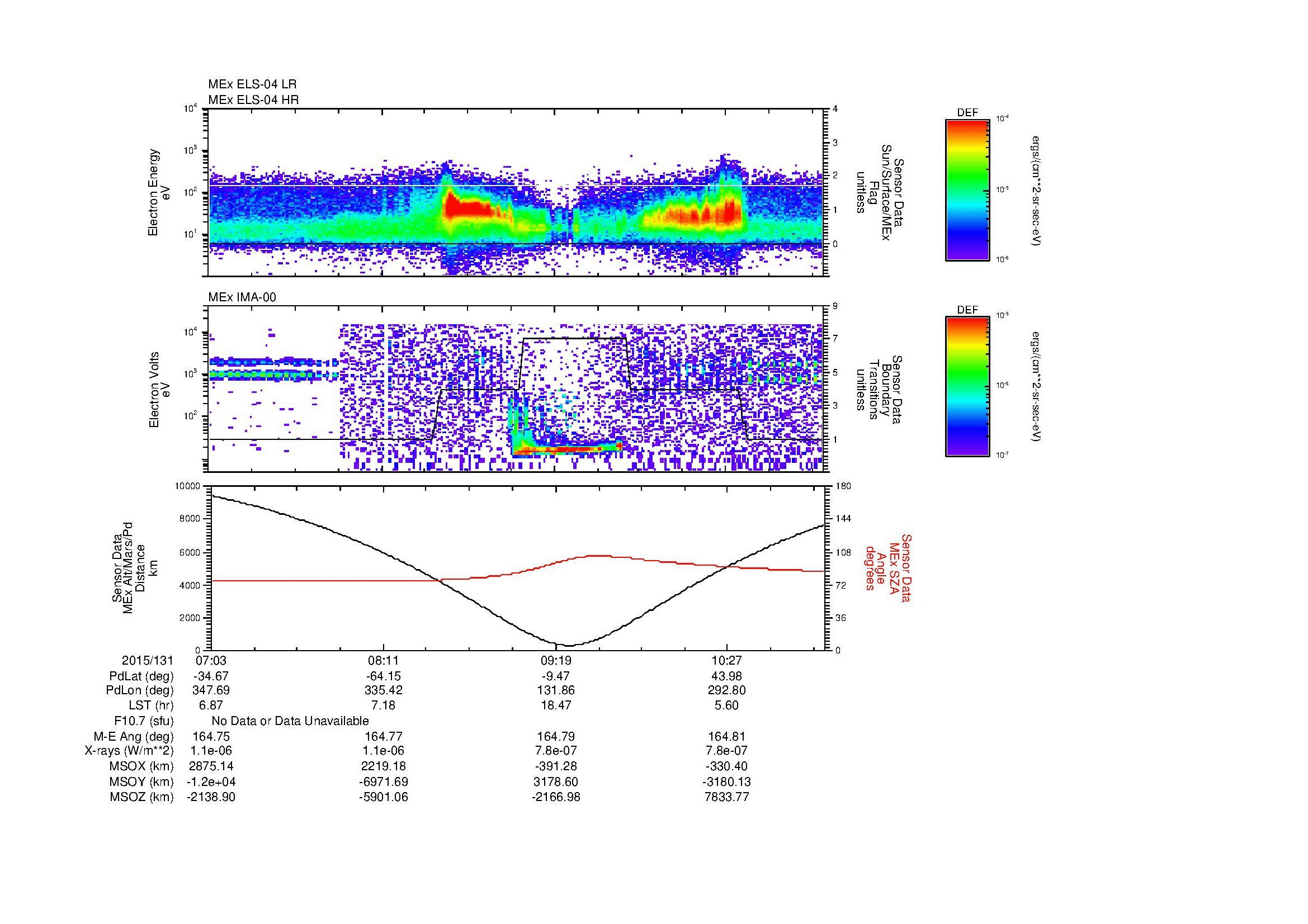
Task: Click the 'MSOX (km)' row label
Action: pyautogui.click(x=142, y=766)
